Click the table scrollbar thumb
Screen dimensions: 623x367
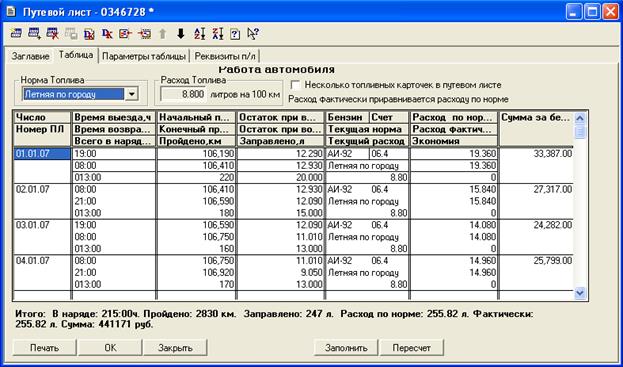coord(580,131)
